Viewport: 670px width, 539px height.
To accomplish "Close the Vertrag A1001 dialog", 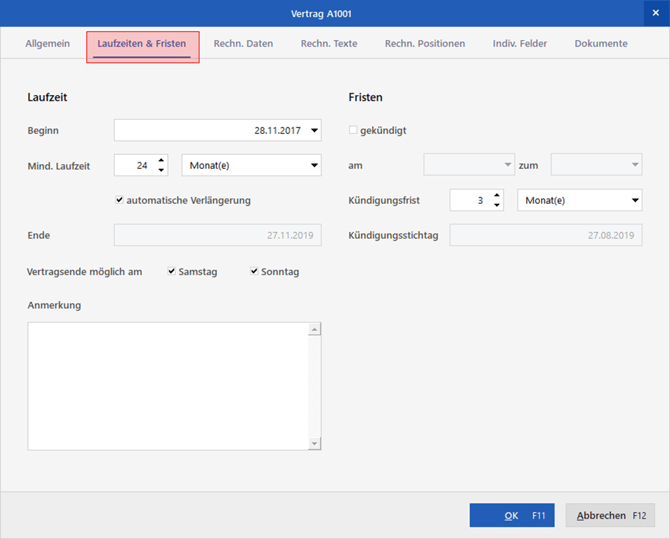I will coord(655,13).
